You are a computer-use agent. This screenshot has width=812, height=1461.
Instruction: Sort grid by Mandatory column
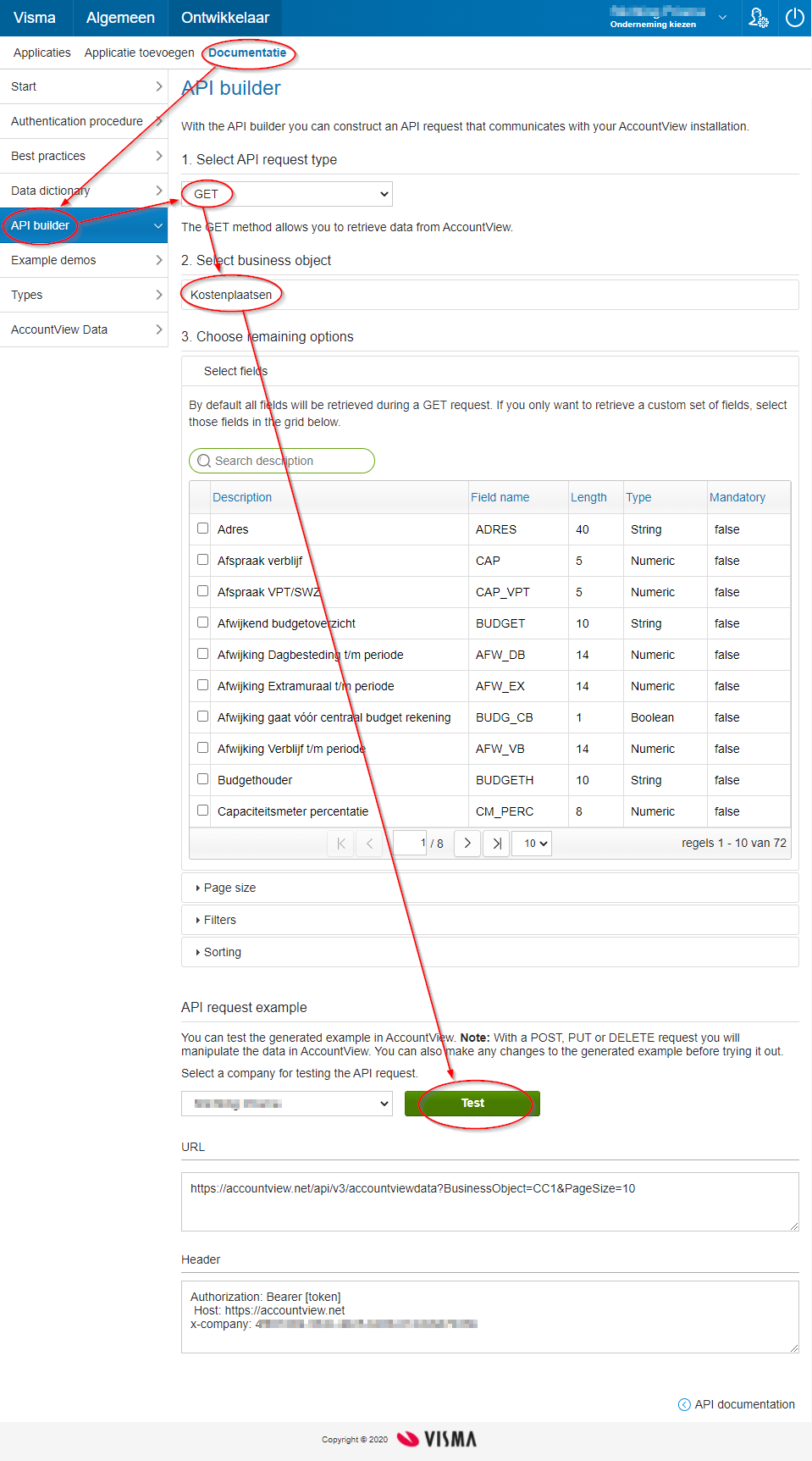pyautogui.click(x=737, y=497)
